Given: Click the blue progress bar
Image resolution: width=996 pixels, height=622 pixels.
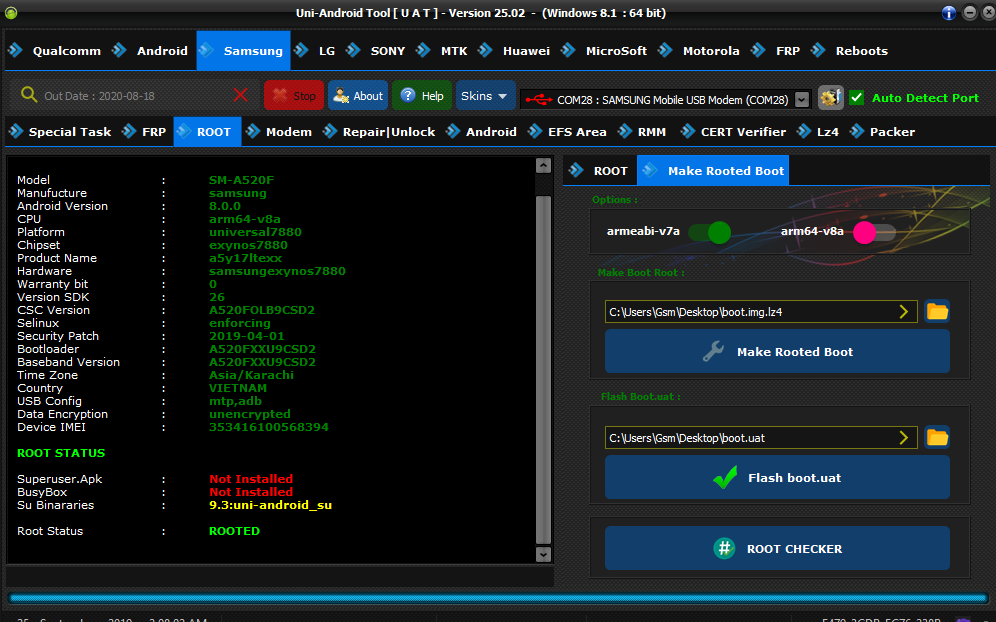Looking at the screenshot, I should click(x=499, y=598).
